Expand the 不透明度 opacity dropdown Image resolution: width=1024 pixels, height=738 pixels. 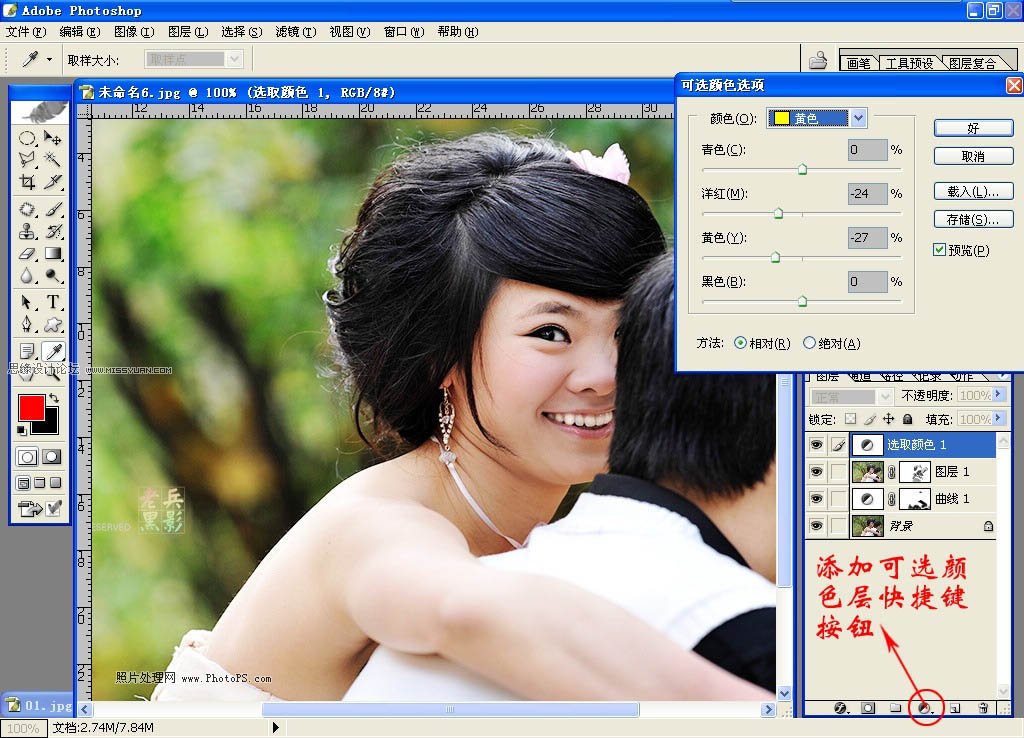point(998,394)
